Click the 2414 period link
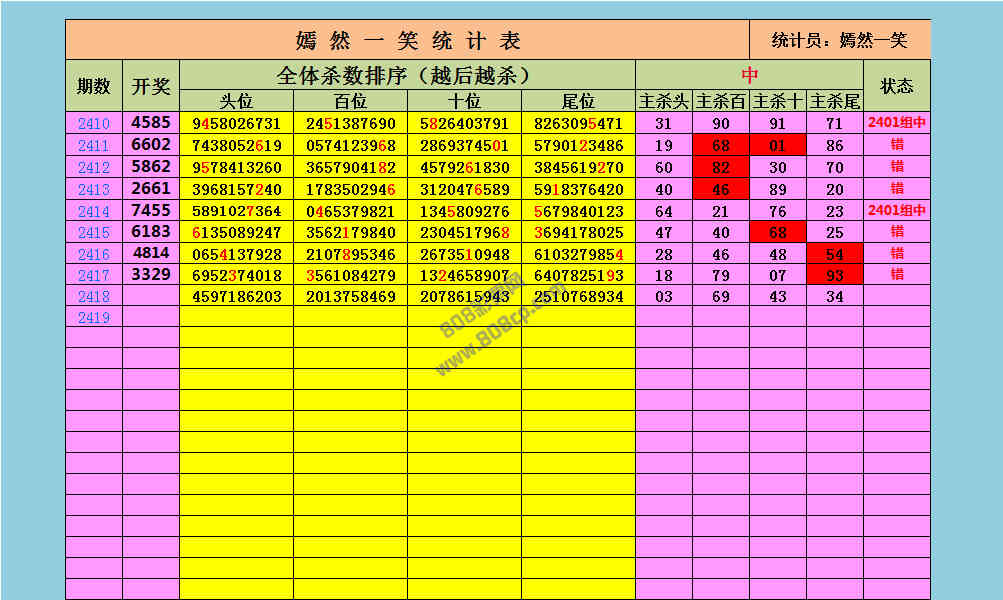The height and width of the screenshot is (600, 1003). [93, 212]
